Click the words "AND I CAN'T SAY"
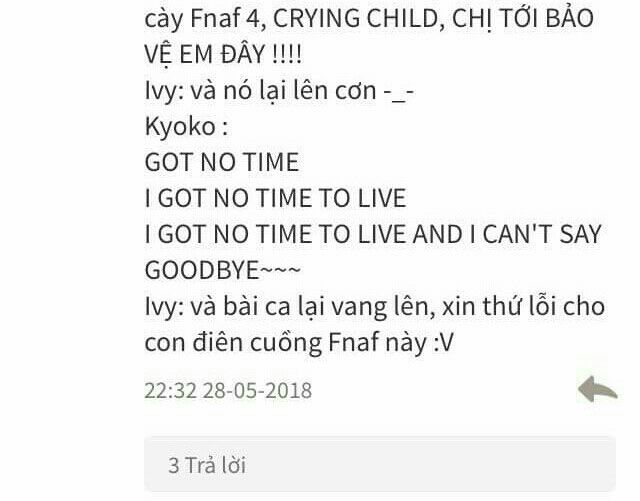Screen dimensions: 640x501 click(x=507, y=234)
